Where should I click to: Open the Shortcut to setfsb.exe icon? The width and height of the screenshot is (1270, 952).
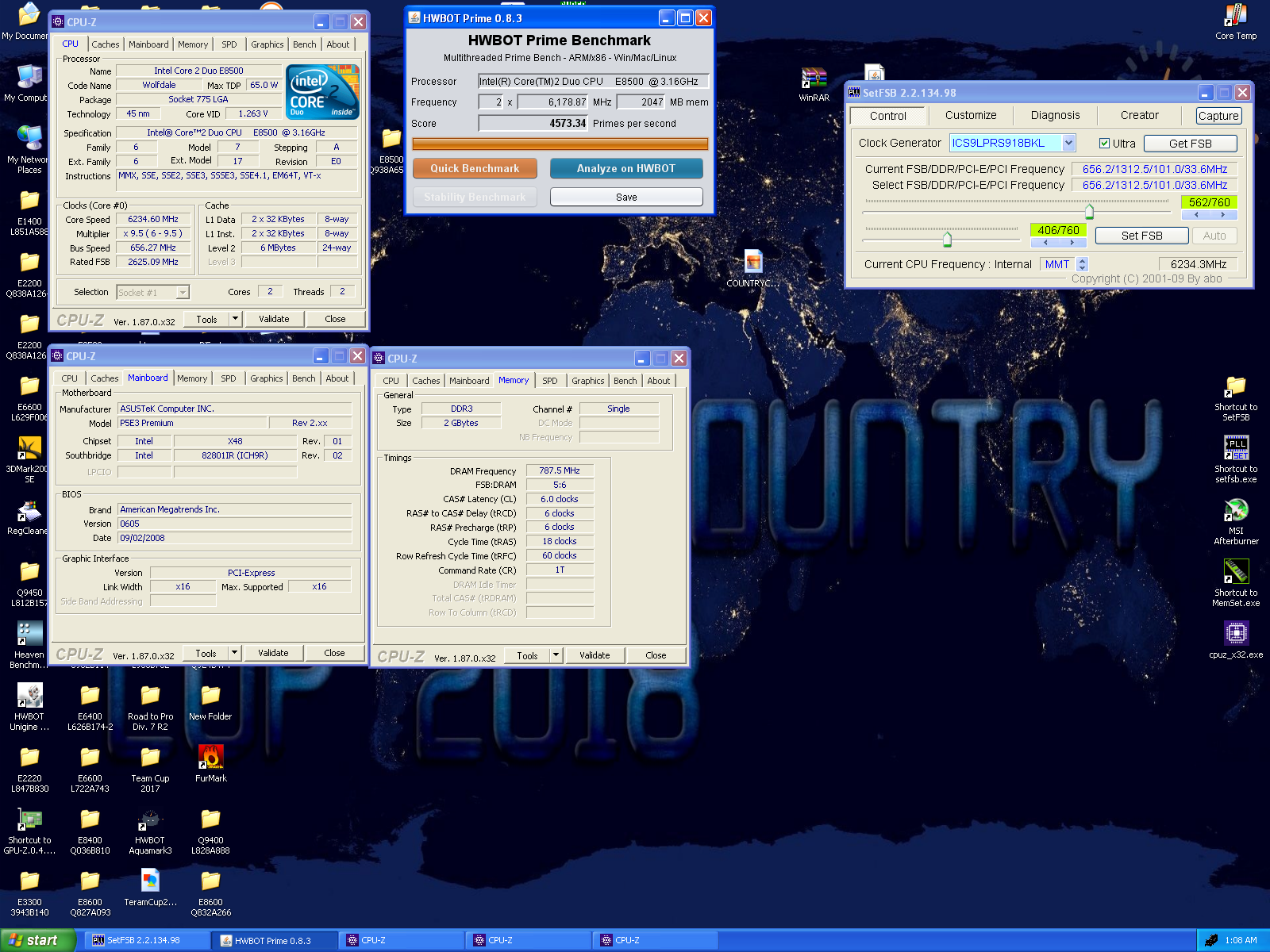click(1236, 460)
